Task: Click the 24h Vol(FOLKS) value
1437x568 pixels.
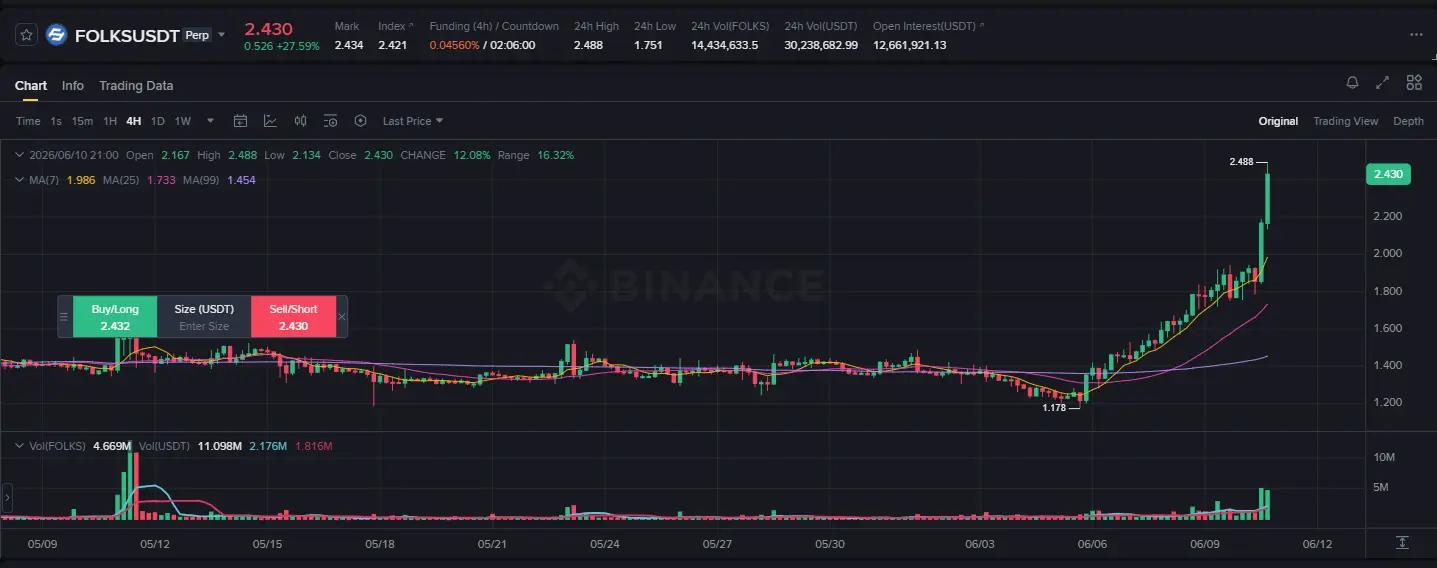Action: (x=724, y=45)
